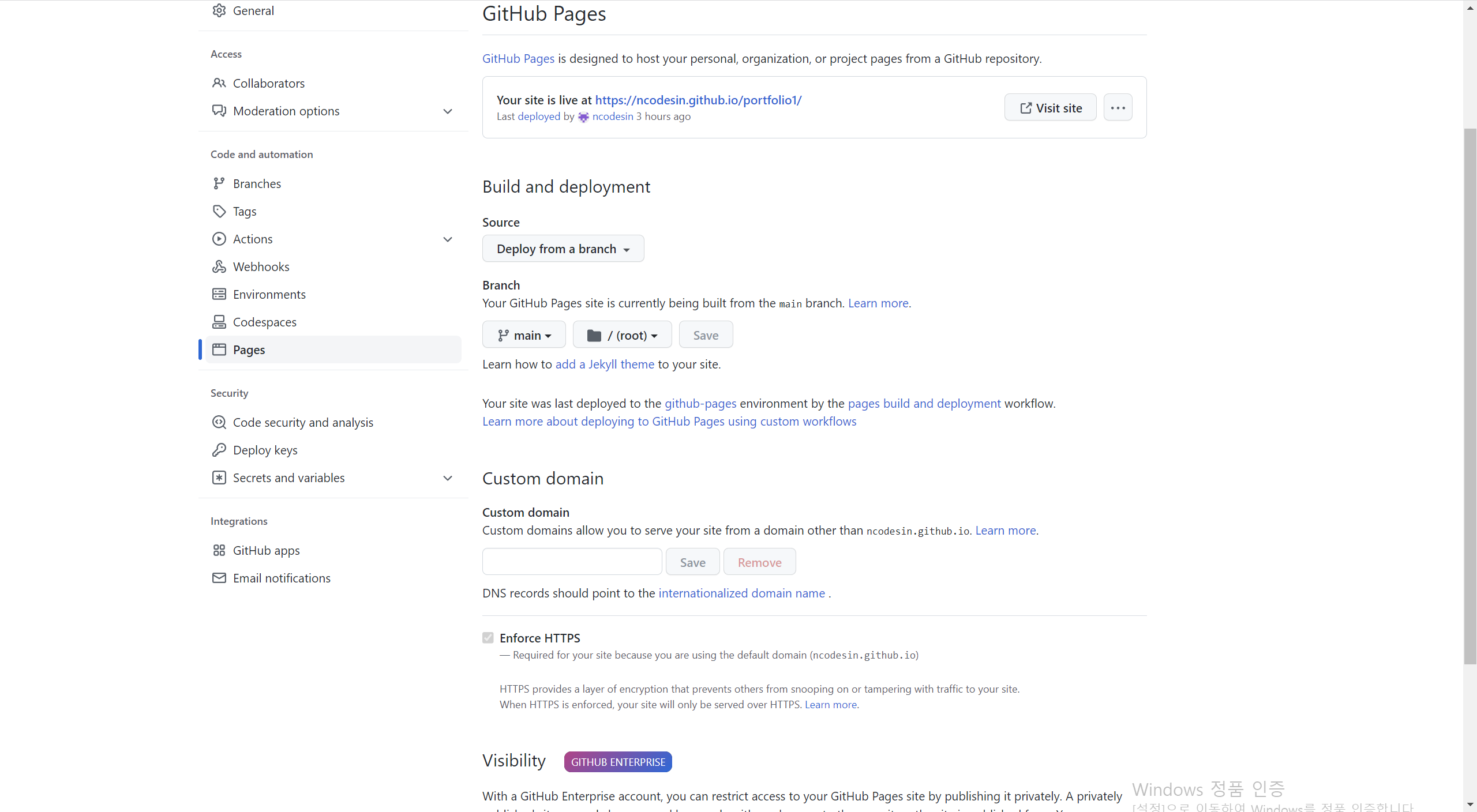Click the Remove custom domain button
Viewport: 1477px width, 812px height.
click(x=759, y=562)
